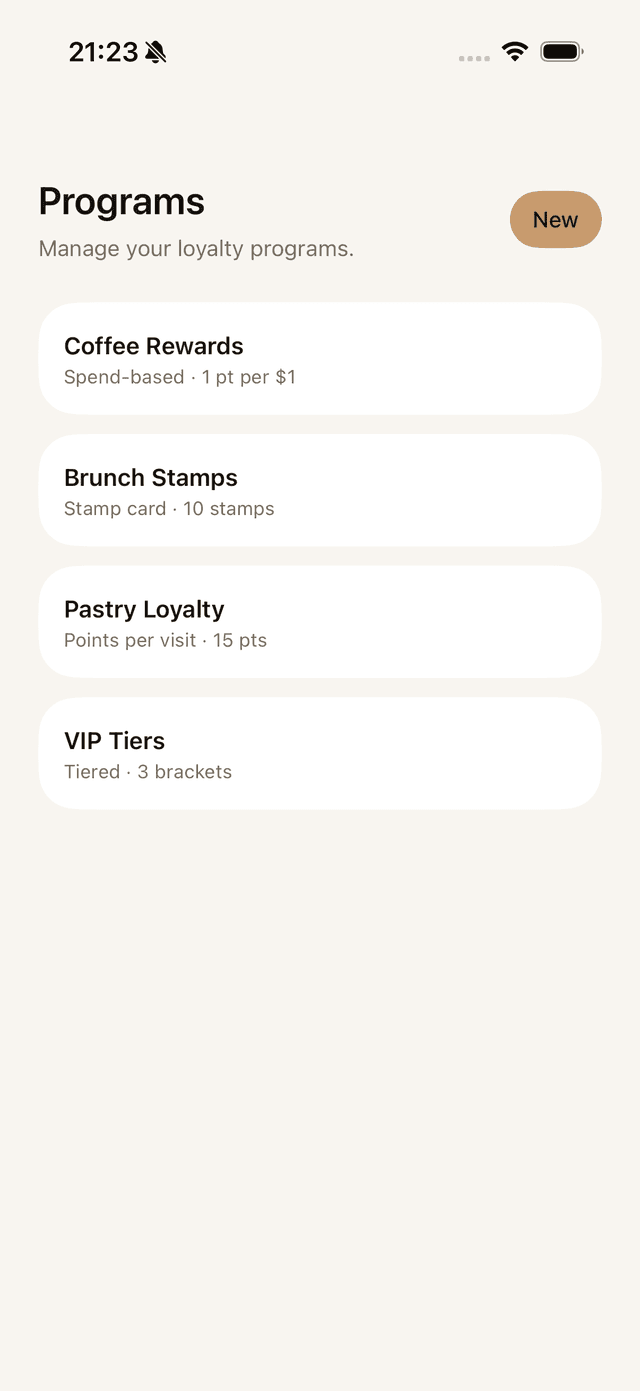Viewport: 640px width, 1391px height.
Task: Select the Pastry Loyalty program
Action: pyautogui.click(x=320, y=621)
